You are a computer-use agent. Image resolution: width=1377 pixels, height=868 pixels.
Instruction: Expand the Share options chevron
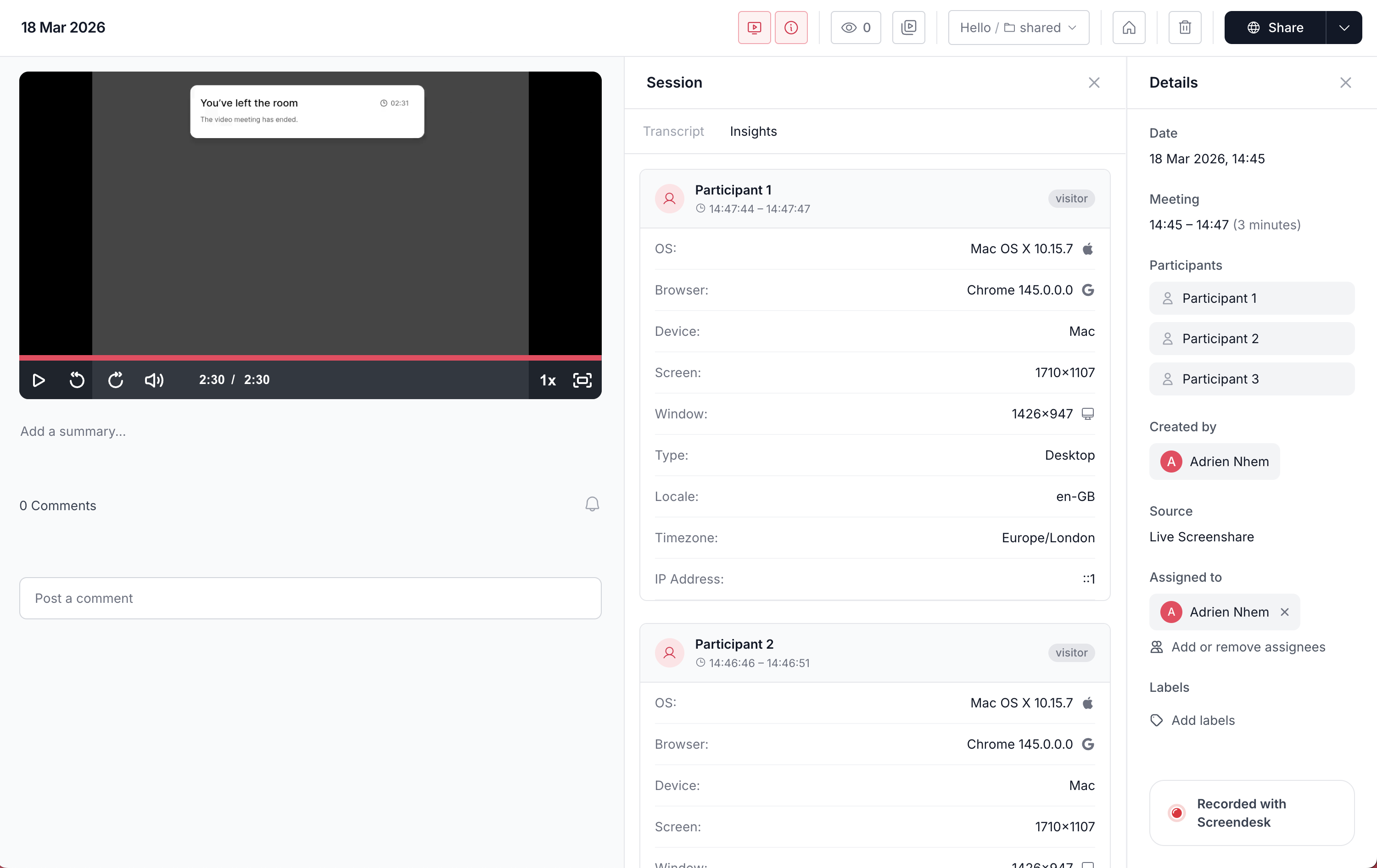coord(1344,28)
